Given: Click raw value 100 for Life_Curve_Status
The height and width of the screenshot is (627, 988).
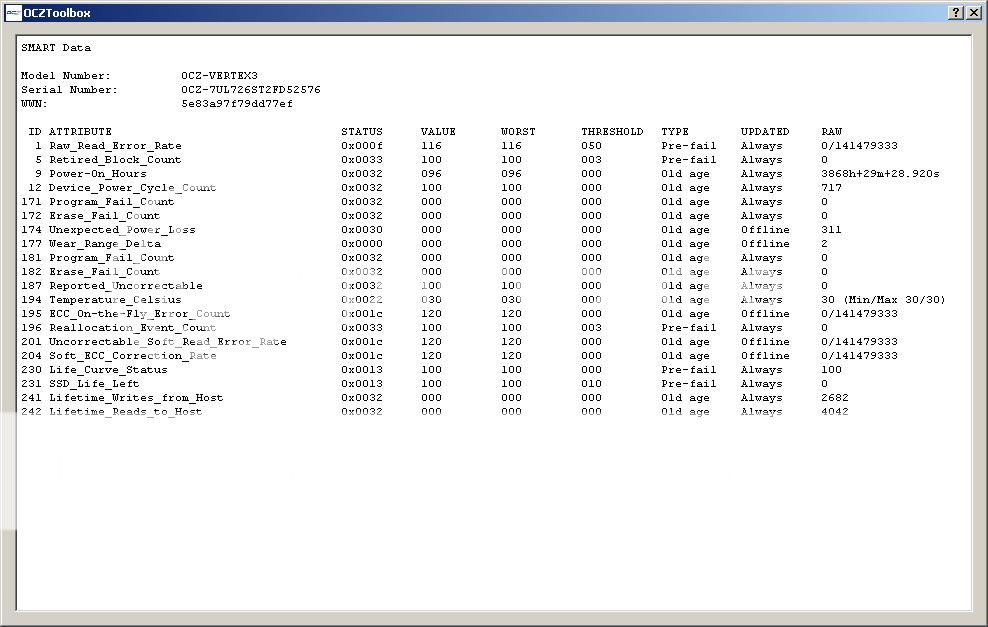Looking at the screenshot, I should pyautogui.click(x=832, y=369).
